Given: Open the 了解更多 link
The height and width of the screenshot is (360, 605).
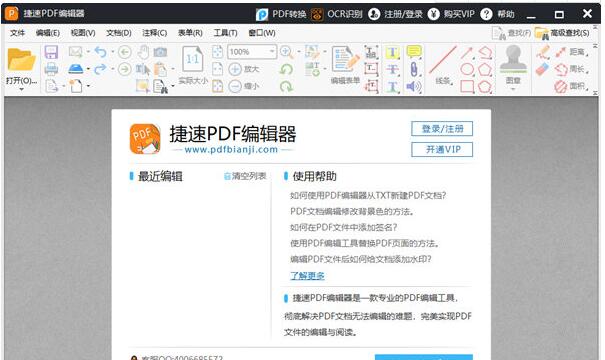Looking at the screenshot, I should pyautogui.click(x=307, y=275).
